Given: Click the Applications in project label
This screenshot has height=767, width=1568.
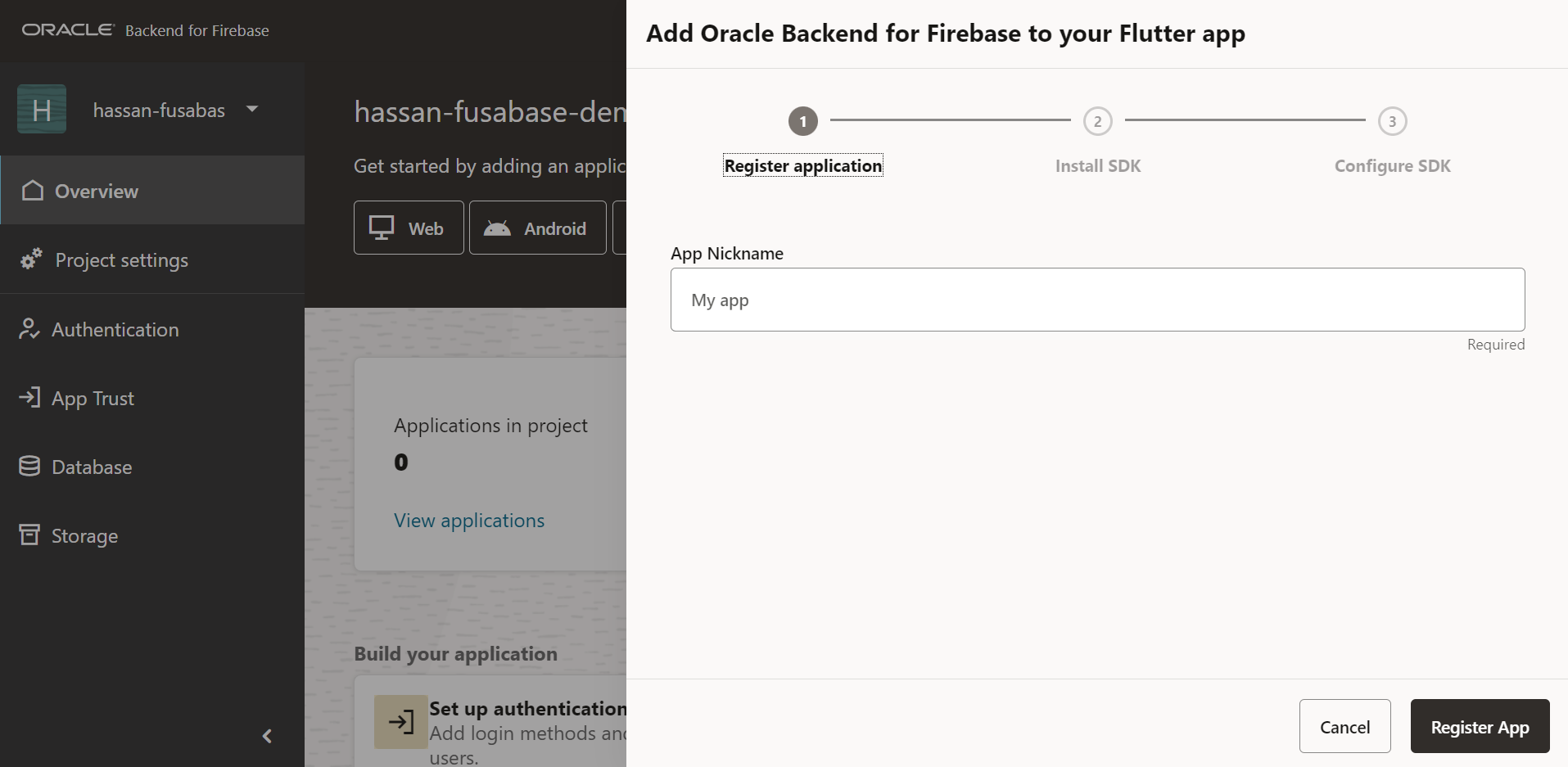Looking at the screenshot, I should (490, 426).
